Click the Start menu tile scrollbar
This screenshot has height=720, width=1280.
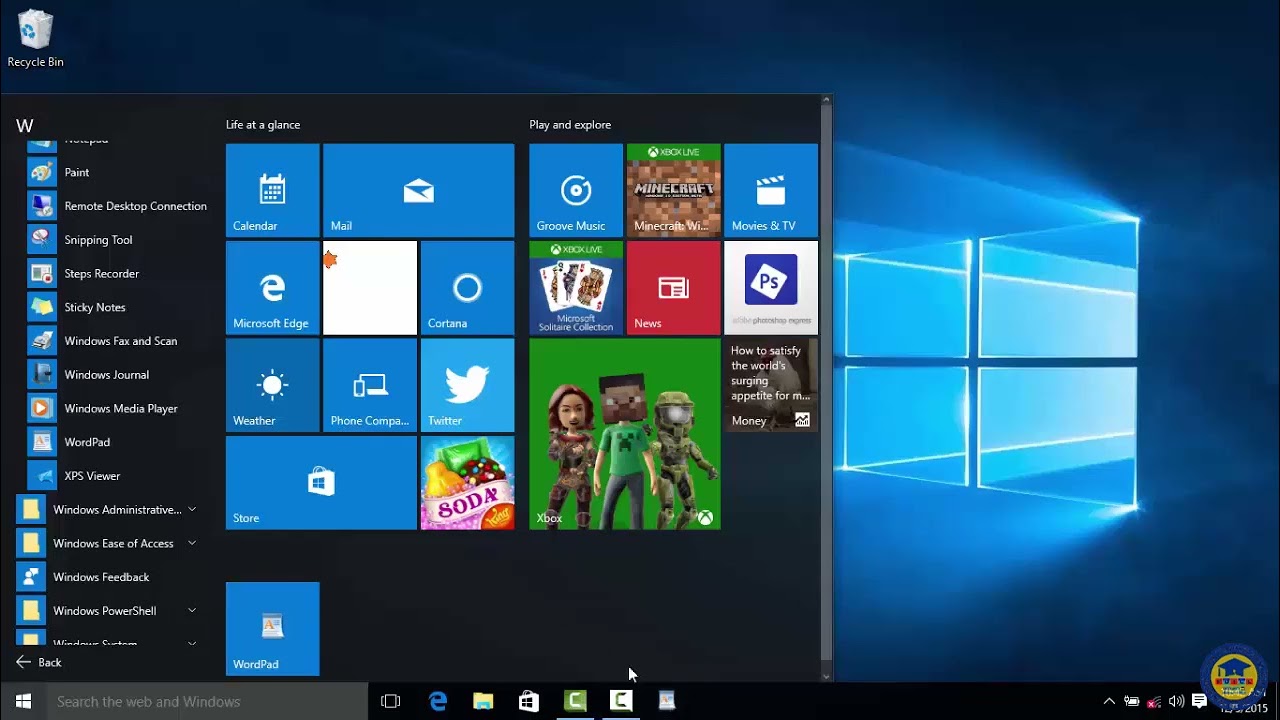pos(826,380)
